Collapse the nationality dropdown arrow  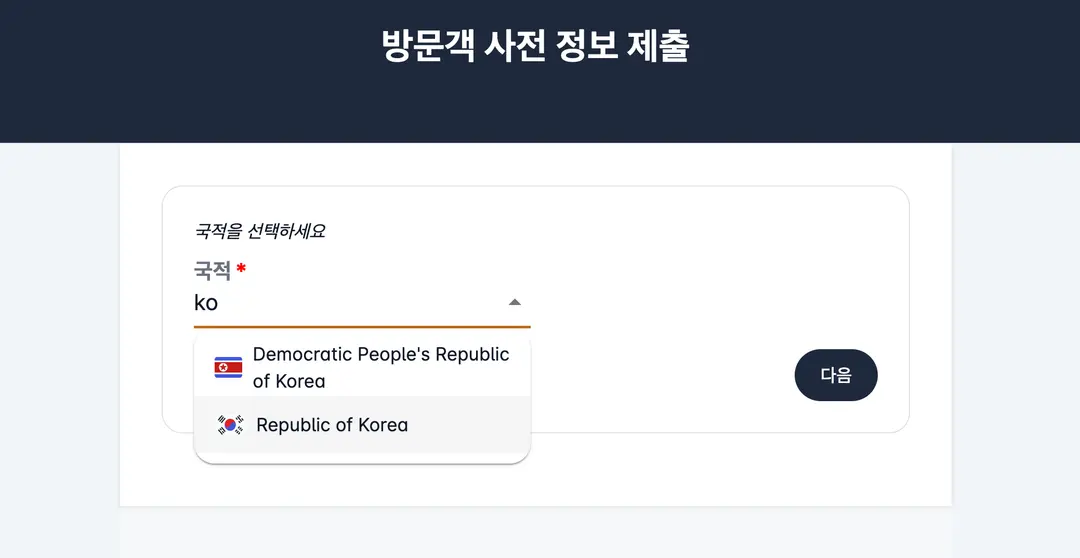tap(515, 302)
